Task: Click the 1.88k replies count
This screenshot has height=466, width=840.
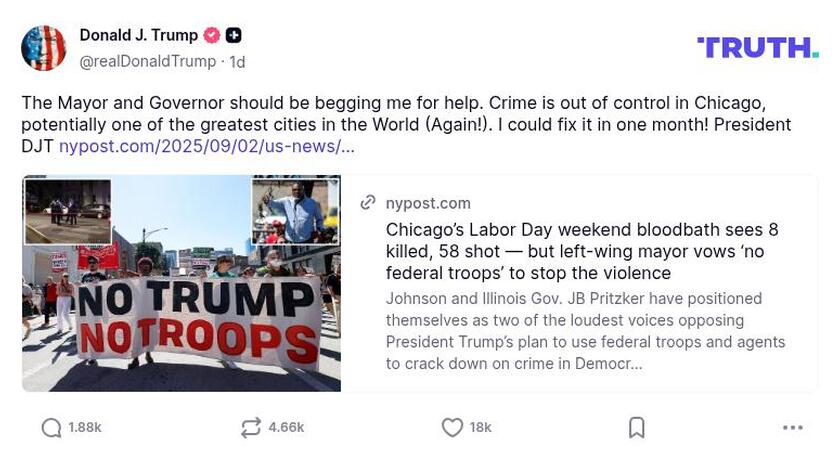Action: click(x=85, y=428)
